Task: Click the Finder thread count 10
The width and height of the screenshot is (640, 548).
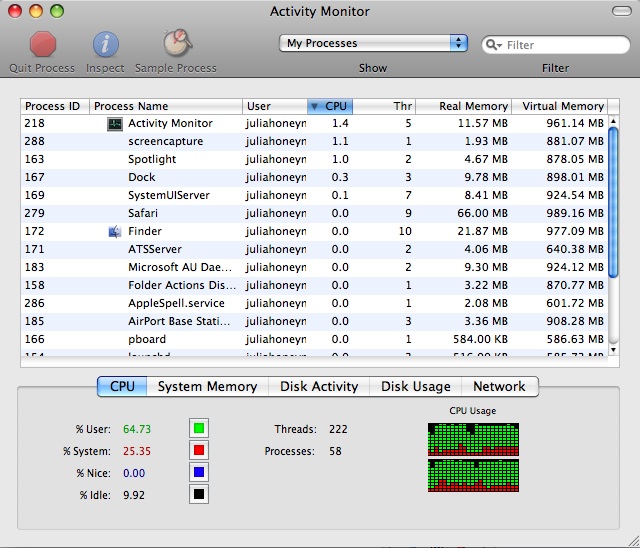Action: 405,231
